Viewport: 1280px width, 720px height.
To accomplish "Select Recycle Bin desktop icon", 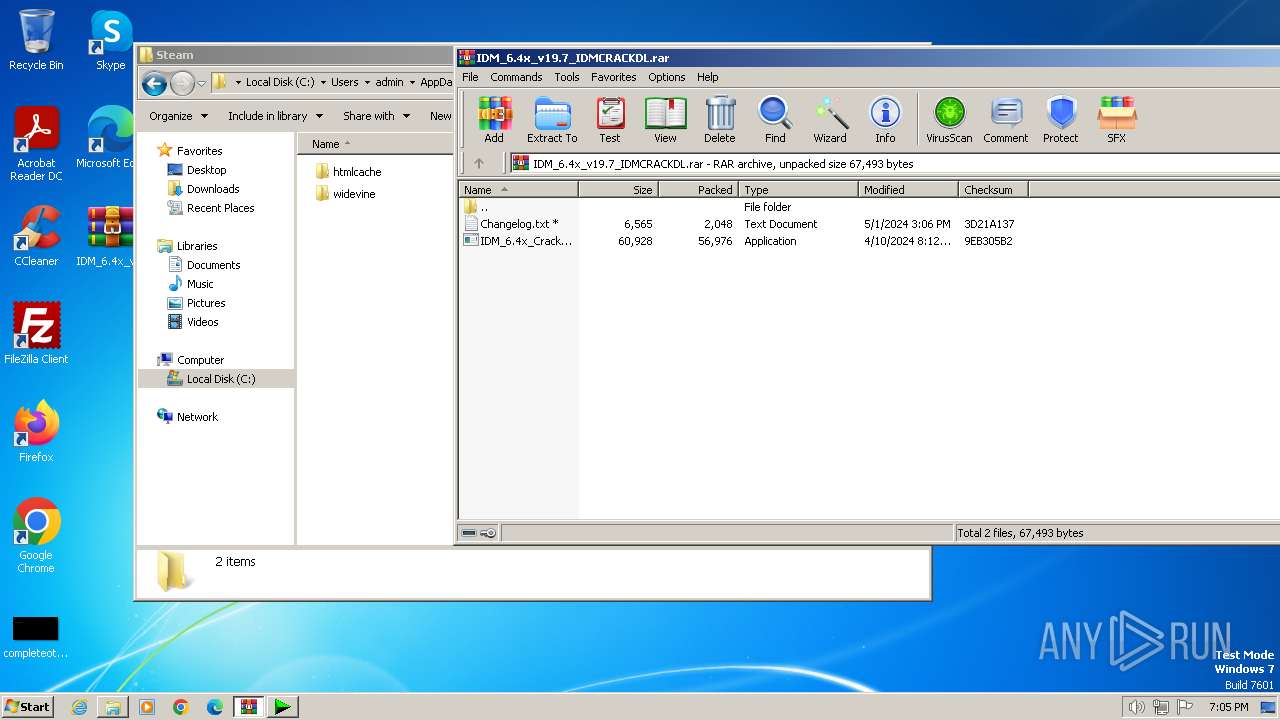I will point(36,40).
